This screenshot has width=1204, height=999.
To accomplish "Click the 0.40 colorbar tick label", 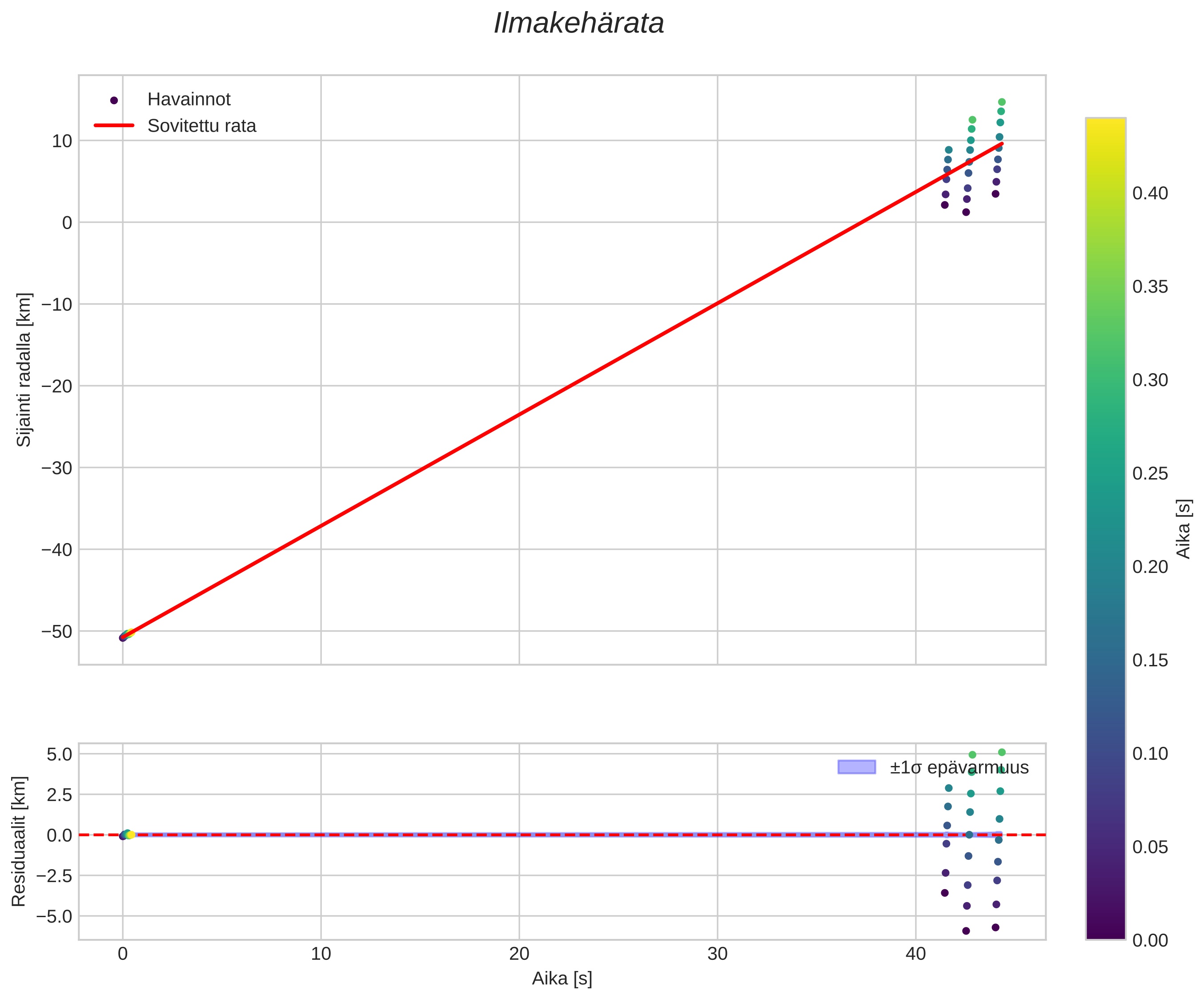I will pyautogui.click(x=1149, y=193).
